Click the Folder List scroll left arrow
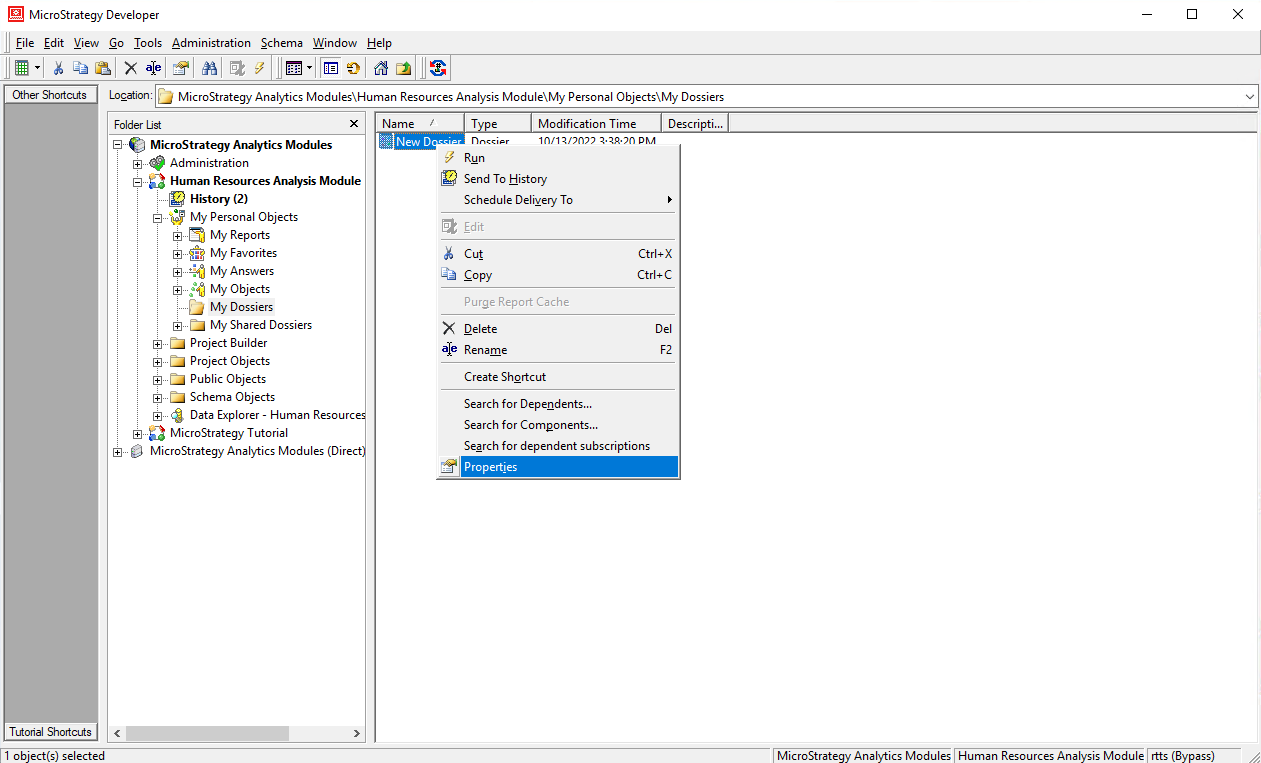 117,733
